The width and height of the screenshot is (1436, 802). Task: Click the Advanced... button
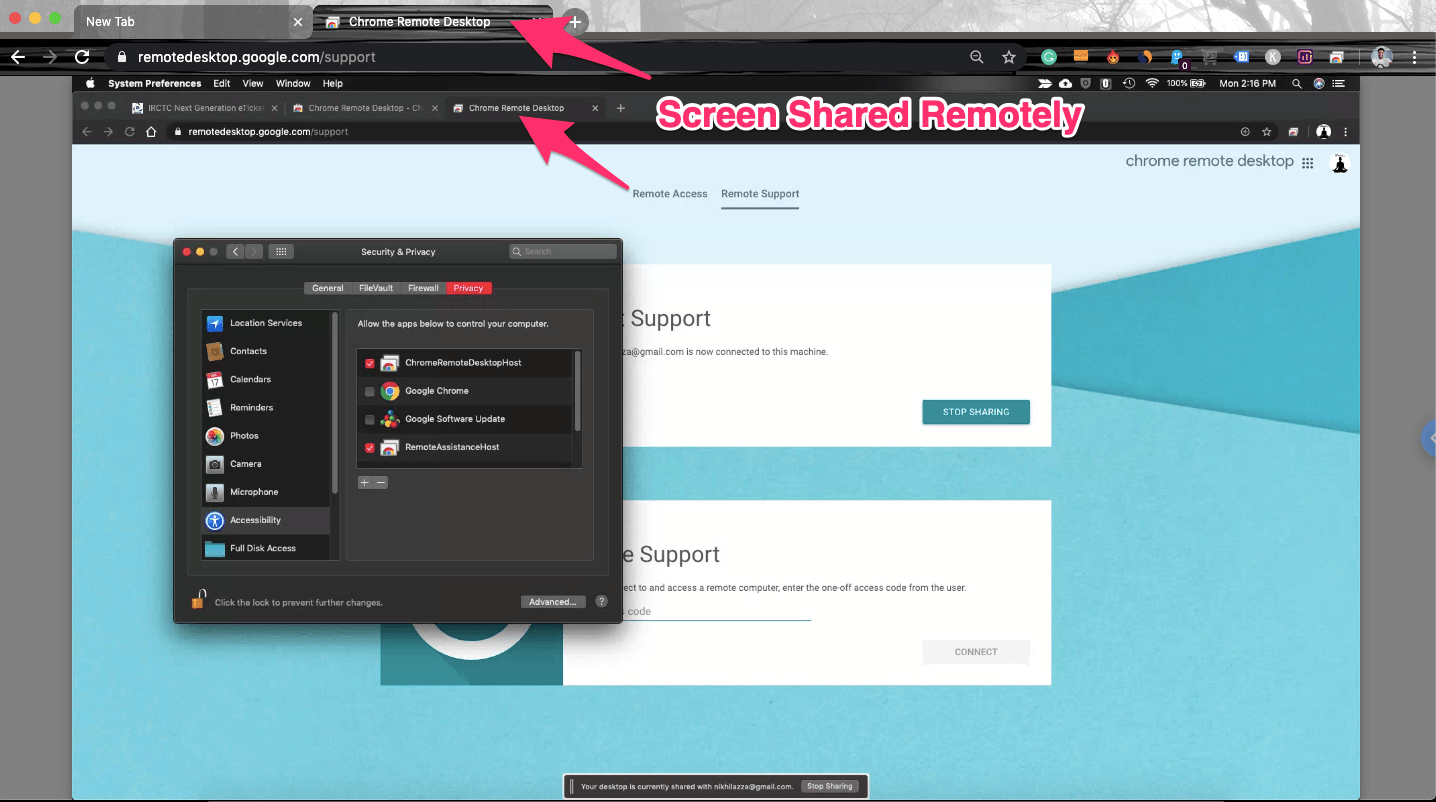(x=553, y=602)
